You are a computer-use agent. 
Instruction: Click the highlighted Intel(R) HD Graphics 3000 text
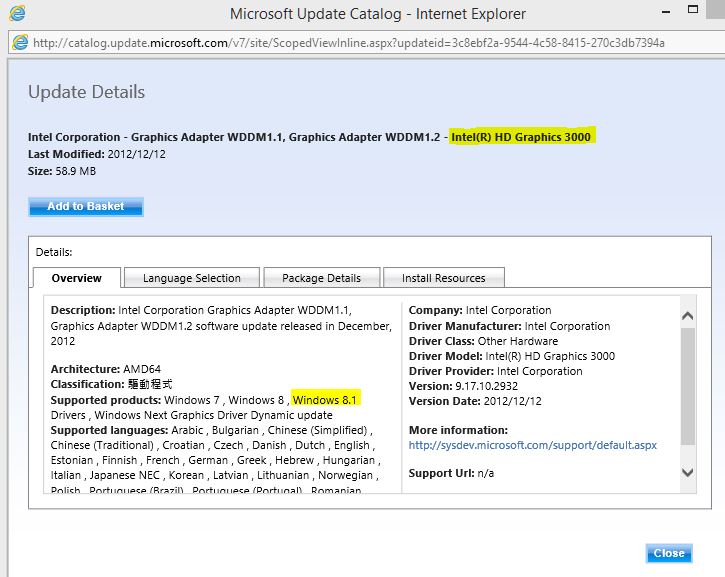point(521,137)
